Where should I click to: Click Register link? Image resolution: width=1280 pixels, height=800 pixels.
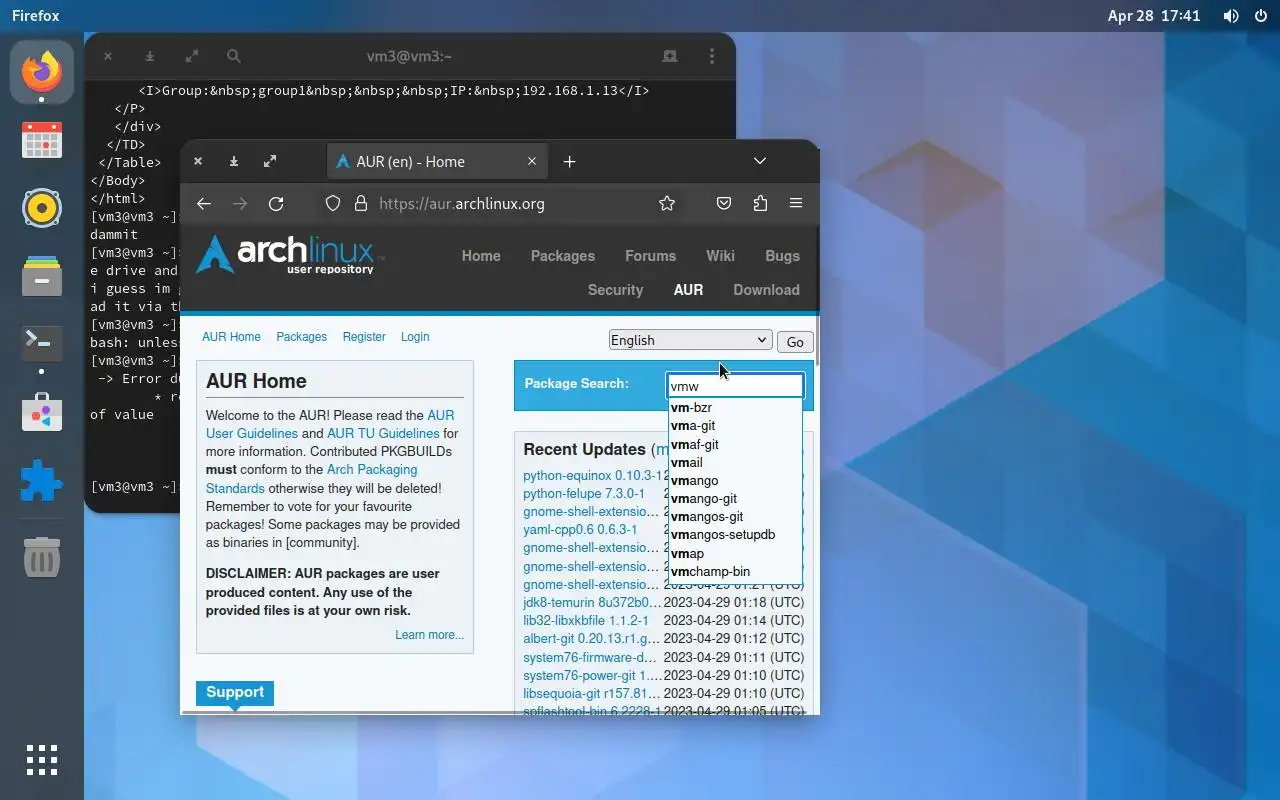(x=364, y=337)
